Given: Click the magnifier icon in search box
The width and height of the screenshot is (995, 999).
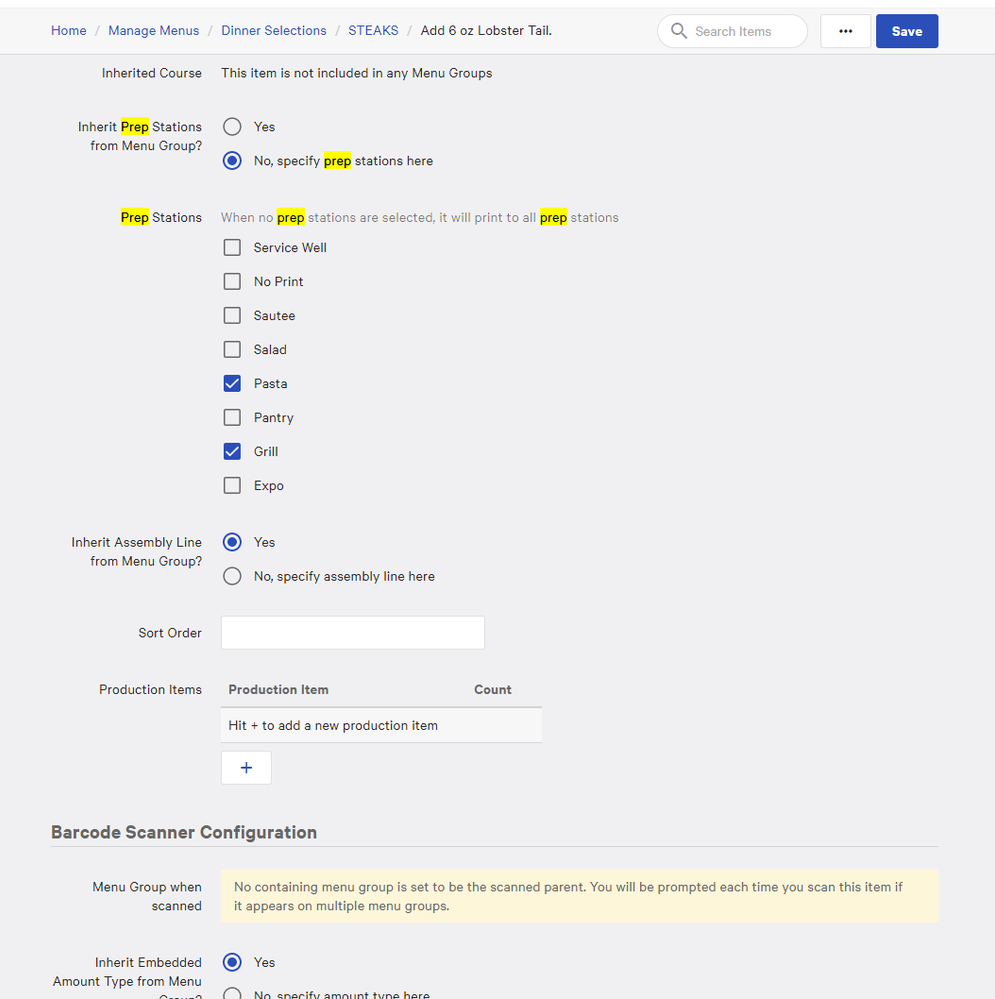Looking at the screenshot, I should point(679,31).
